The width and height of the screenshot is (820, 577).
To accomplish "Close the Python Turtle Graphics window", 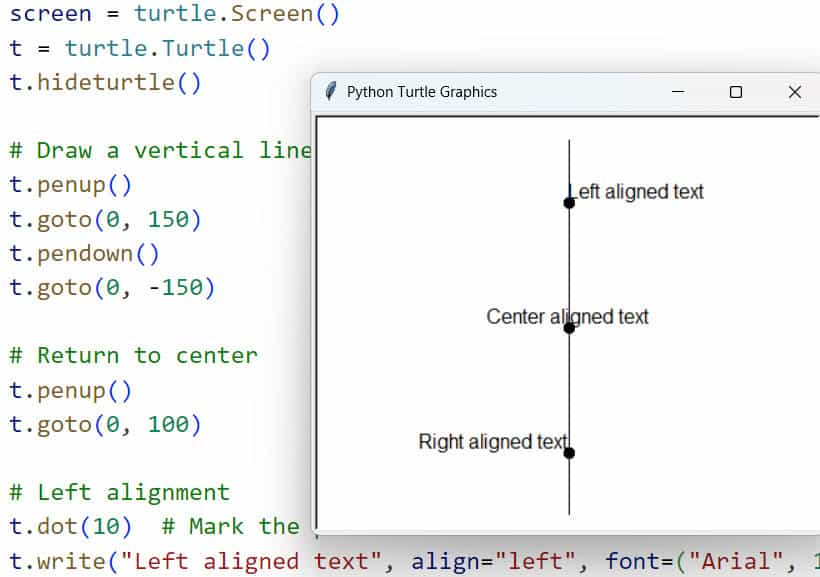I will pyautogui.click(x=795, y=92).
